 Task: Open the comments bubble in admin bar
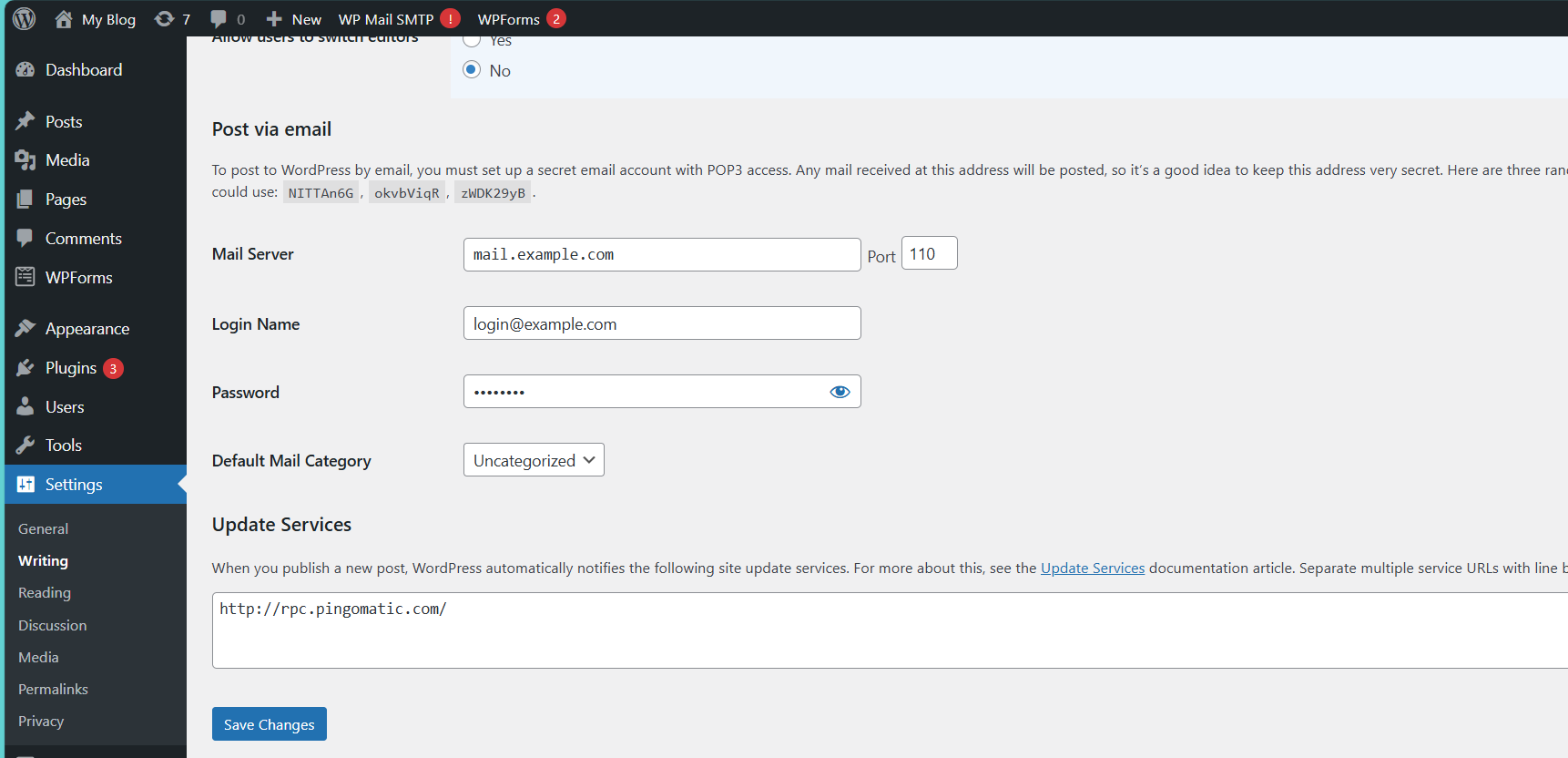point(219,18)
